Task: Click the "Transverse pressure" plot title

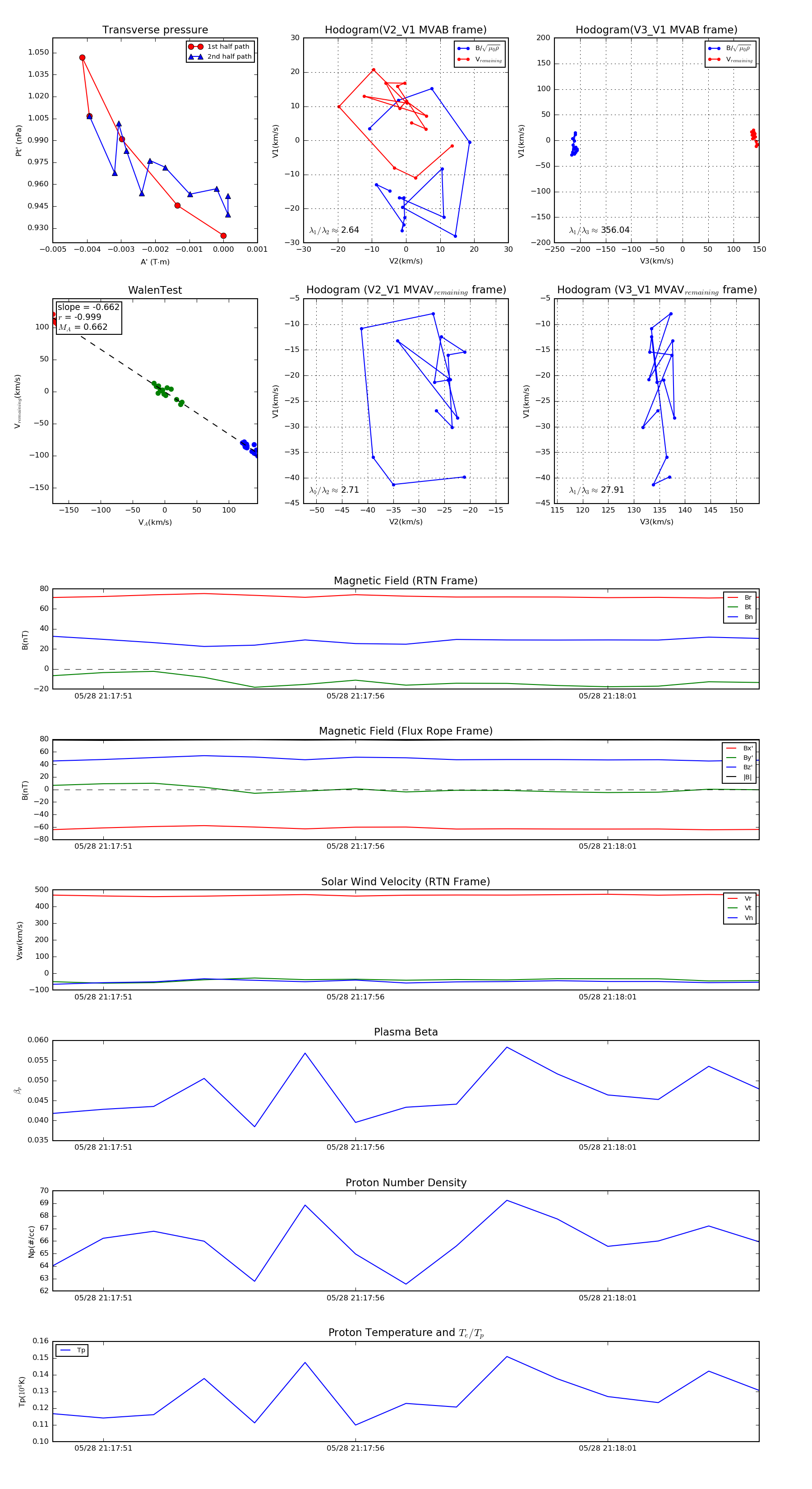Action: [x=155, y=30]
